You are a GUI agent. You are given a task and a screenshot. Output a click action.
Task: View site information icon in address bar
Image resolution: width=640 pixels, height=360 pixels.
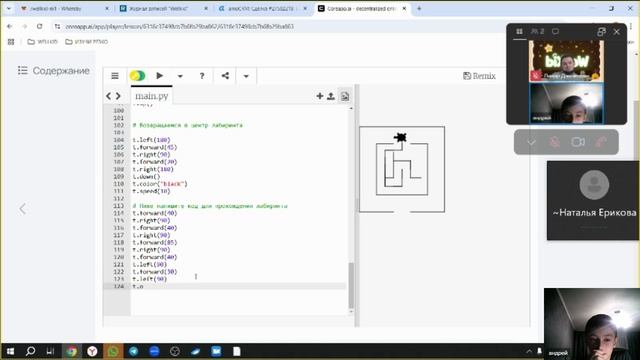point(58,26)
